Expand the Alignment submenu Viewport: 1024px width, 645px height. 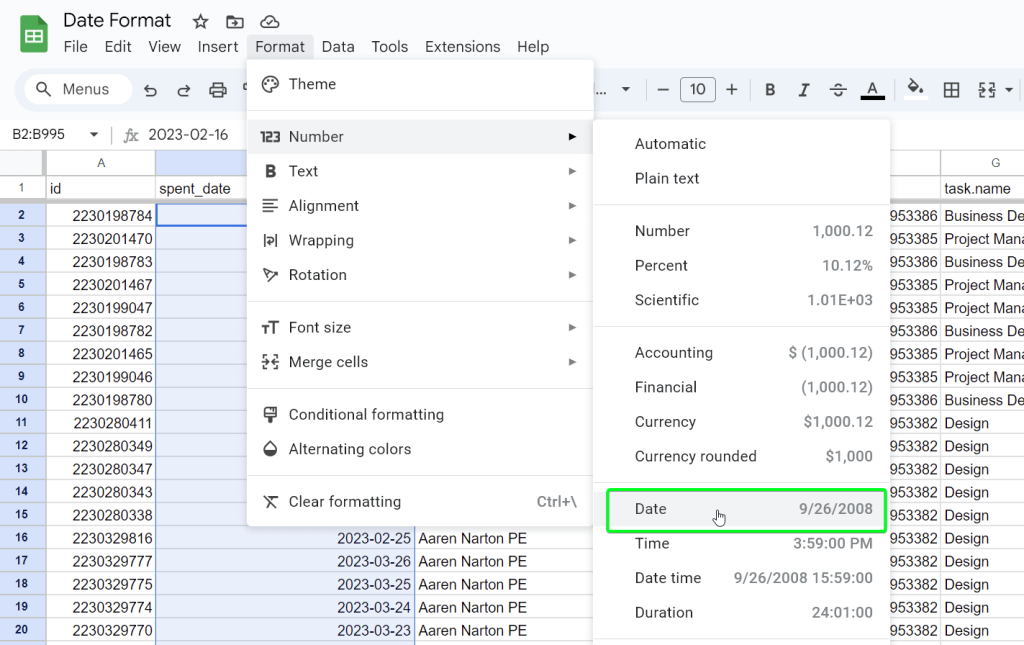420,206
